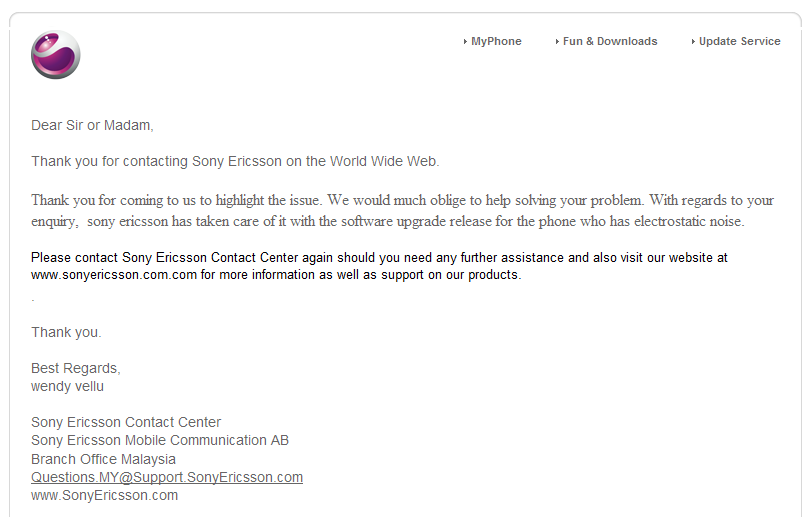Open the Questions.MY@Support.SonyEricsson.com email link
The height and width of the screenshot is (517, 810).
coord(167,477)
